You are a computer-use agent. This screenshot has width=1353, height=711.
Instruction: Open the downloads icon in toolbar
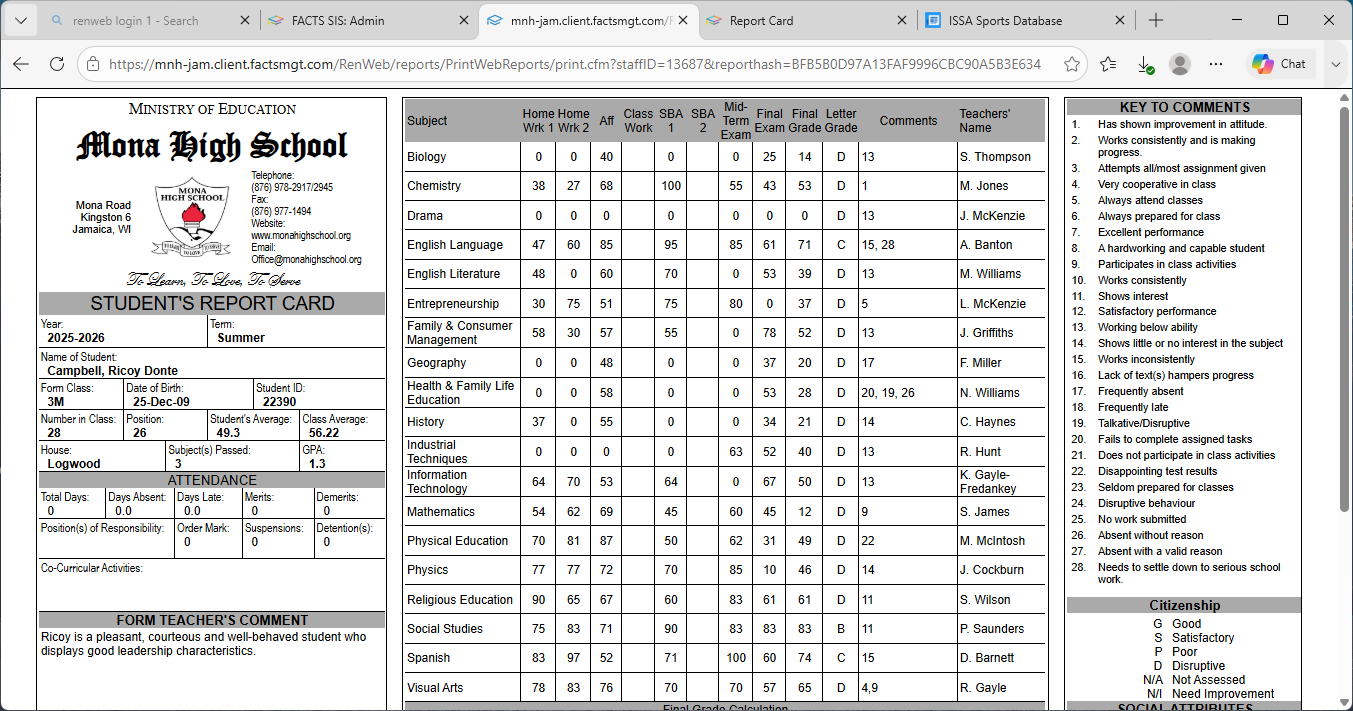(1145, 64)
